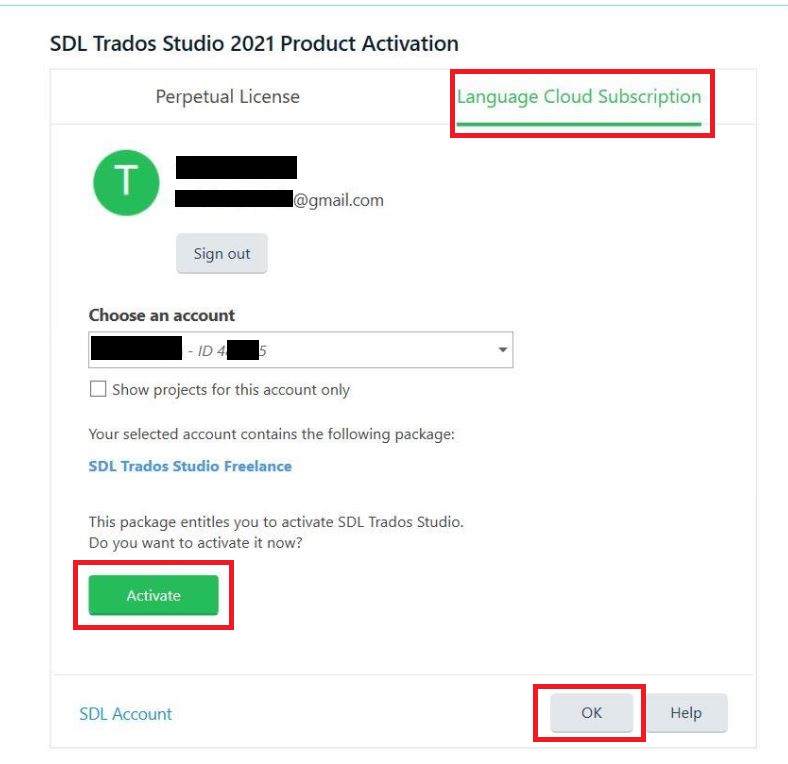Switch to the Perpetual License tab

[x=227, y=97]
